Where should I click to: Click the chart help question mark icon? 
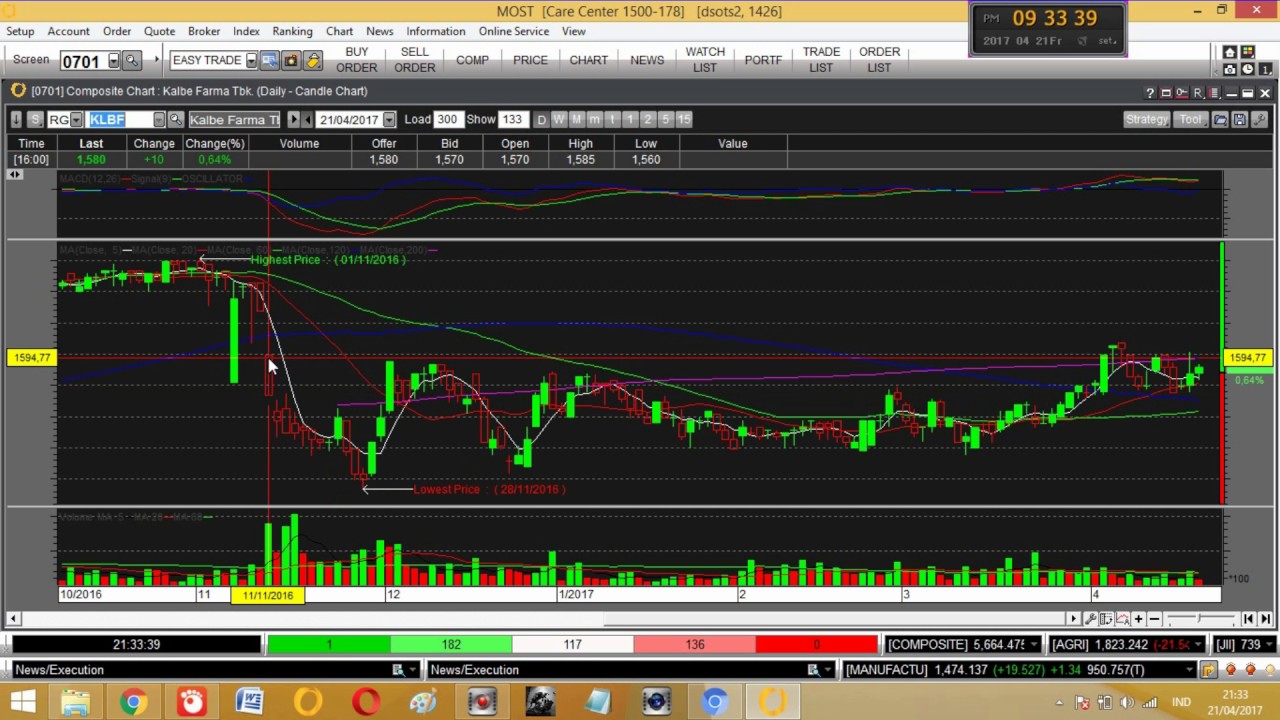[1150, 93]
